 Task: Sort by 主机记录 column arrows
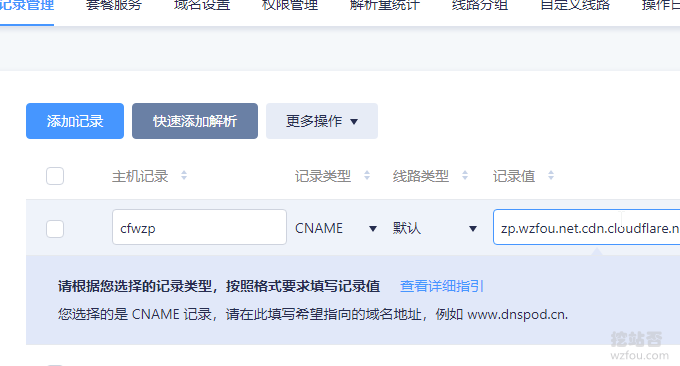pyautogui.click(x=184, y=176)
